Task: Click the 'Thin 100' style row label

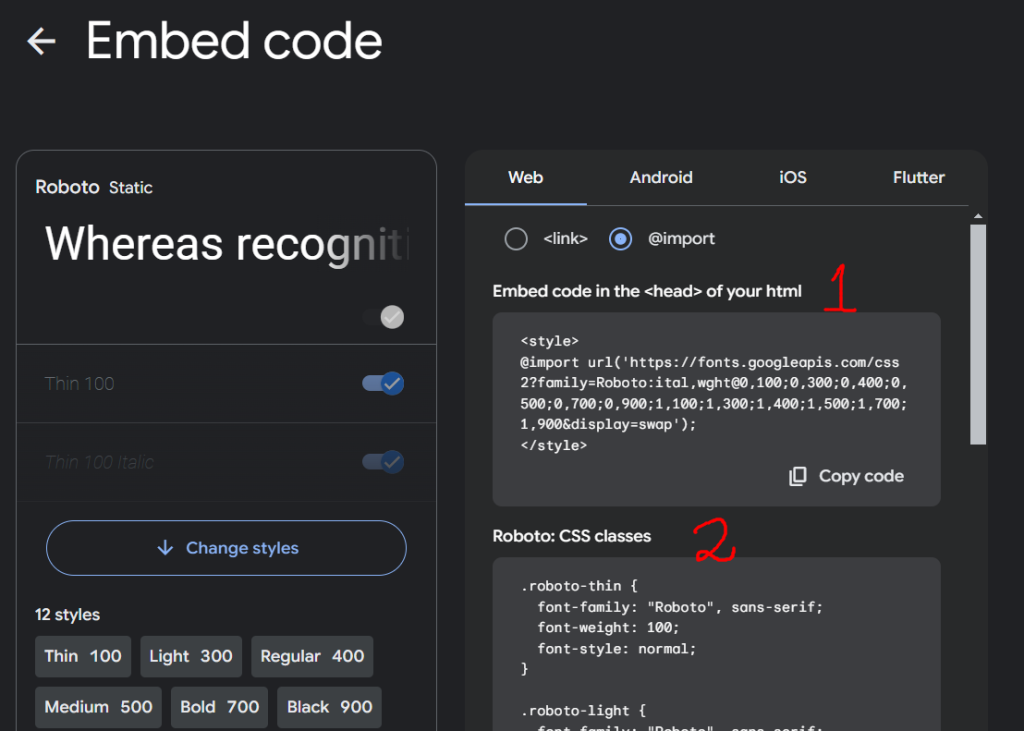Action: click(x=79, y=383)
